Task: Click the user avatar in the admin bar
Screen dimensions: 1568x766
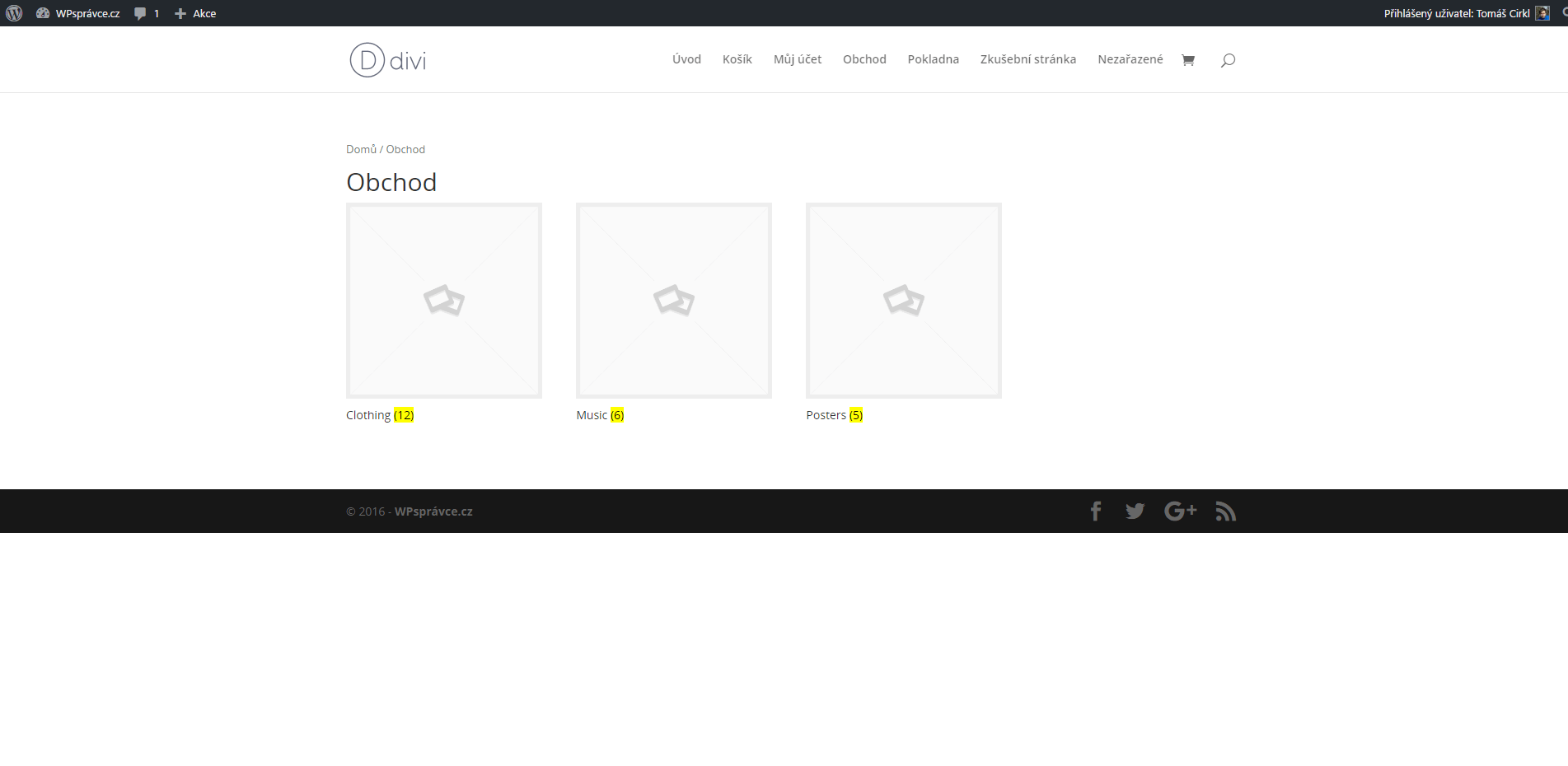Action: coord(1542,13)
